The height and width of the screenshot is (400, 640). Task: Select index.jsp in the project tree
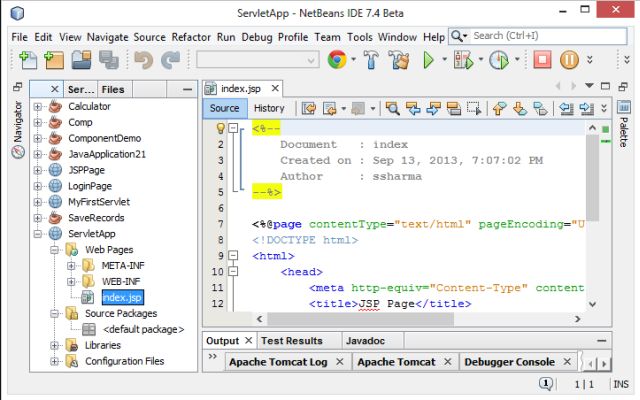click(122, 298)
